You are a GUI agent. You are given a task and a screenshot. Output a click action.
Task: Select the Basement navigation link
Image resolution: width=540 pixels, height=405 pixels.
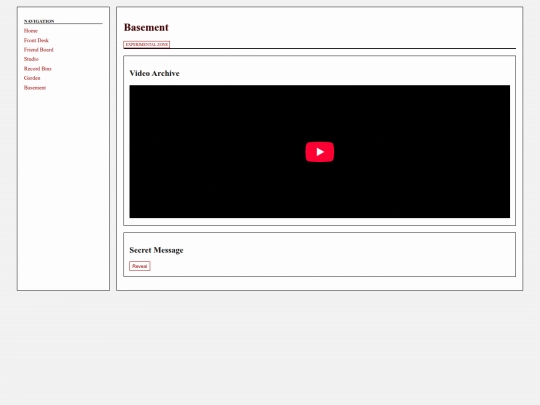coord(35,87)
